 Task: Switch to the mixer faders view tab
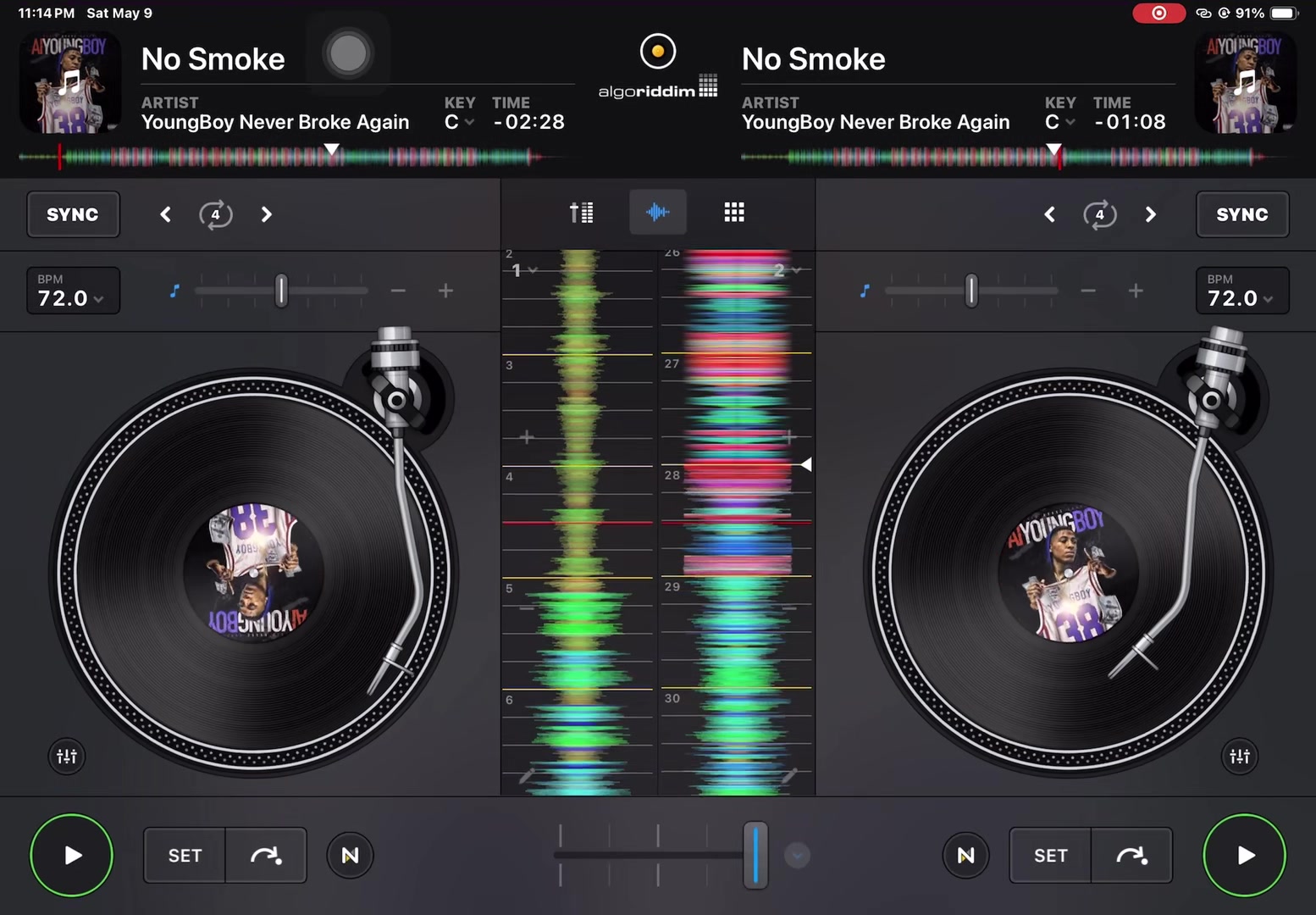coord(581,212)
